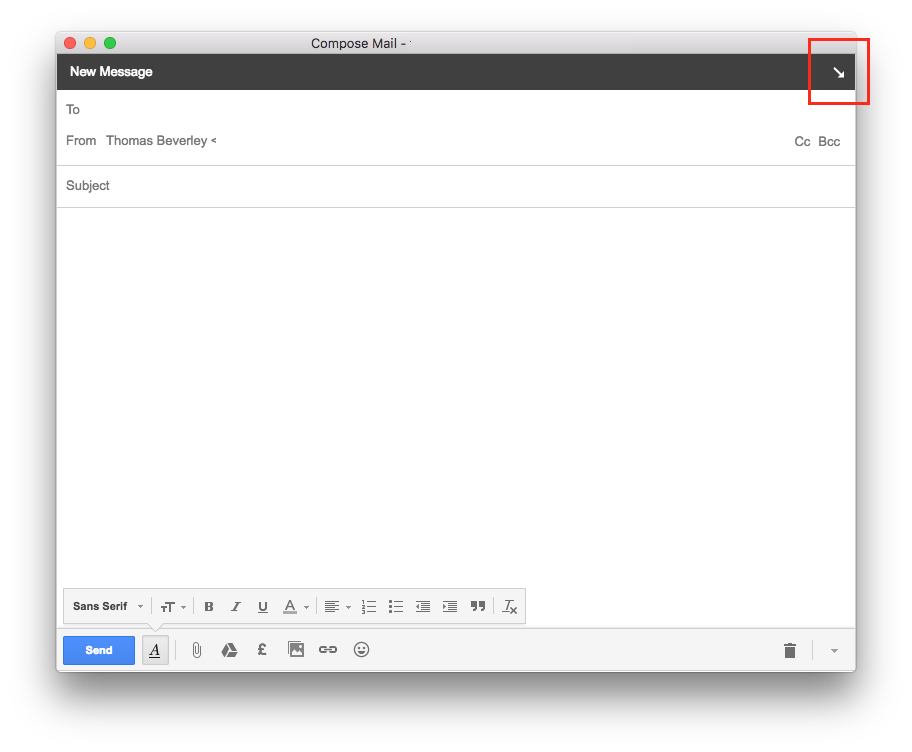Toggle italic formatting
Image resolution: width=912 pixels, height=752 pixels.
click(x=236, y=606)
